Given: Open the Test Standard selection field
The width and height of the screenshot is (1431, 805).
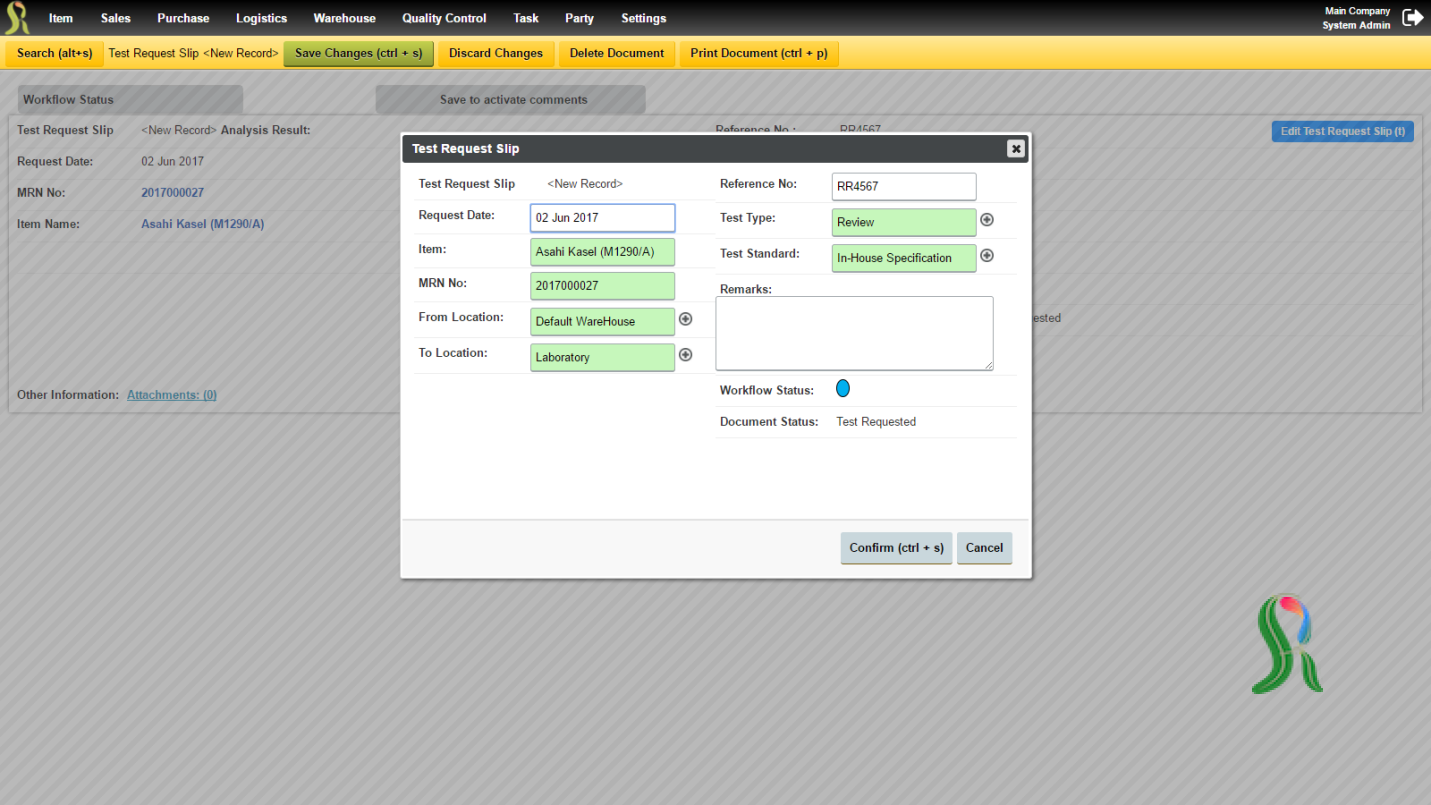Looking at the screenshot, I should (904, 258).
